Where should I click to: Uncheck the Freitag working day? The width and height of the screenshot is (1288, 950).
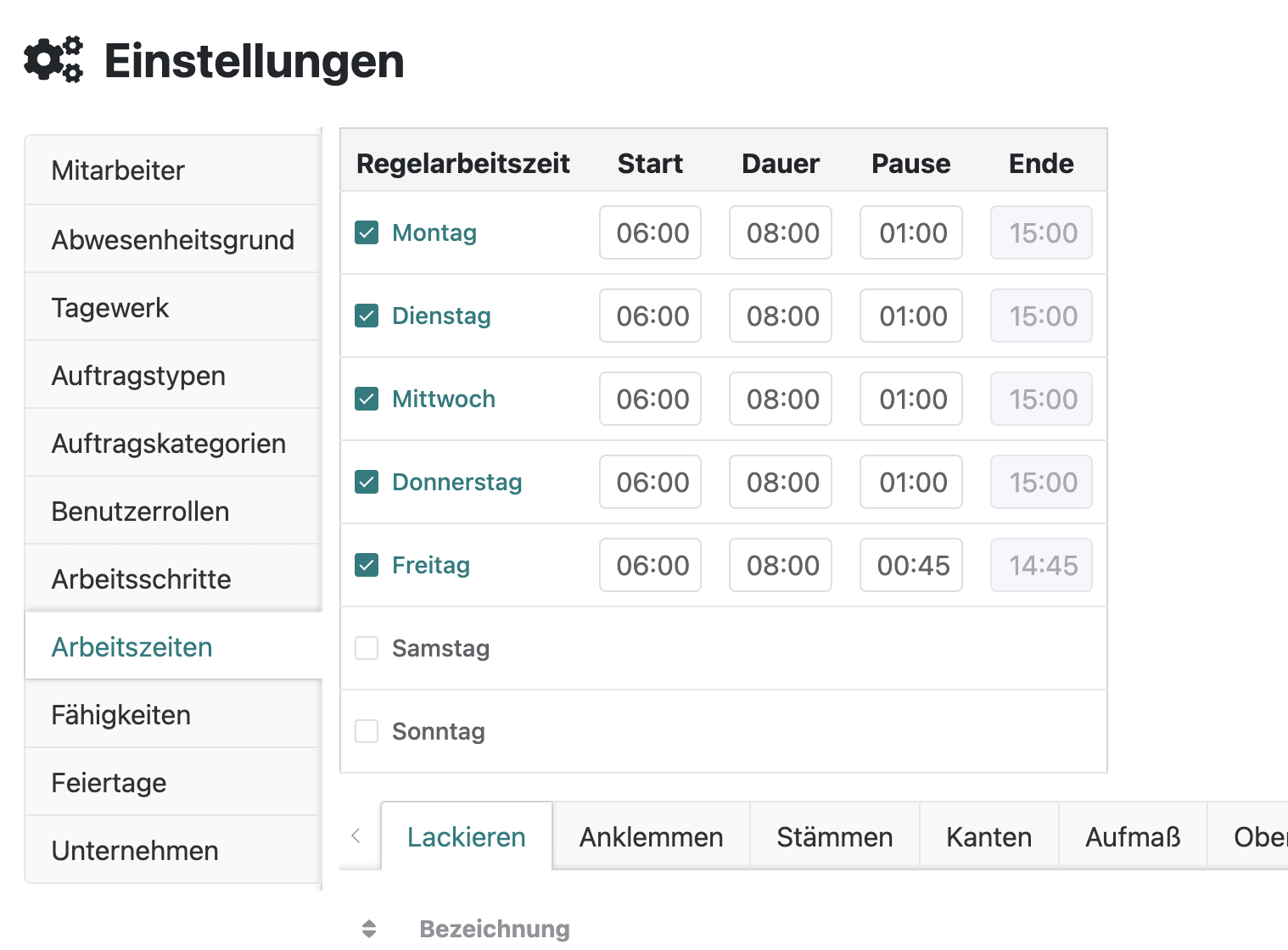pyautogui.click(x=366, y=564)
